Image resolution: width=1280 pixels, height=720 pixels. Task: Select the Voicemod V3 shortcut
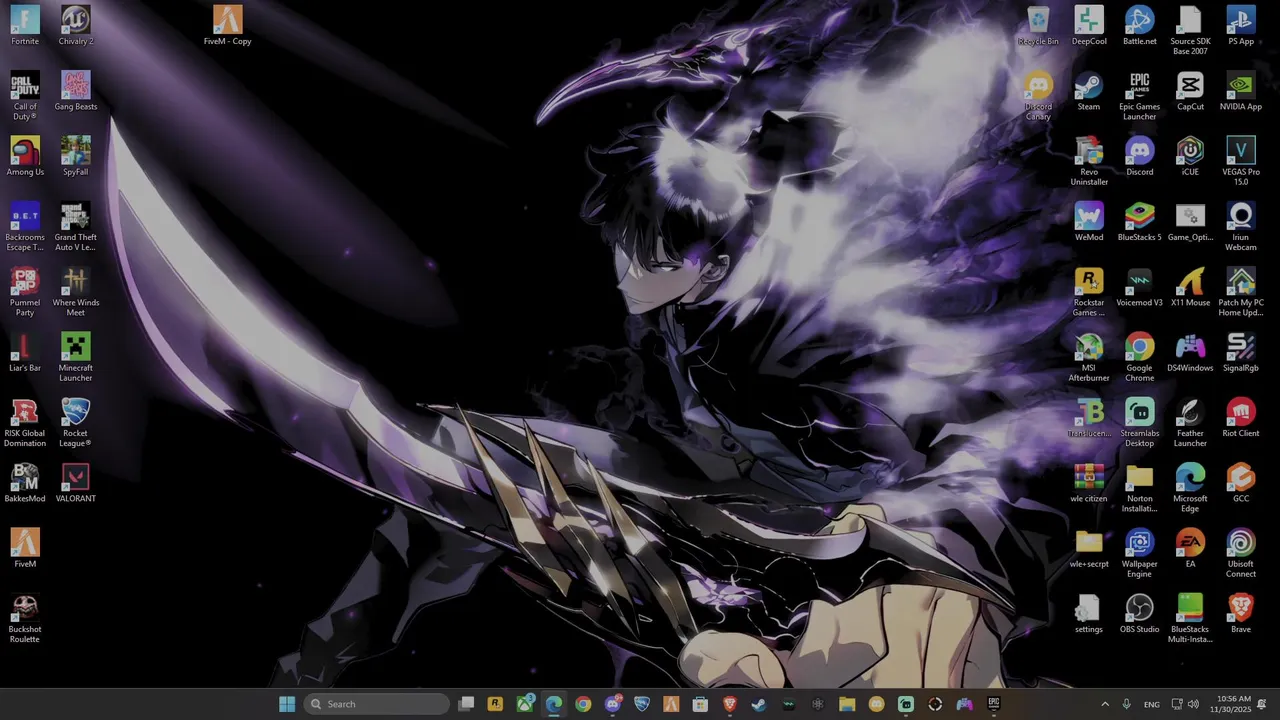[x=1140, y=287]
